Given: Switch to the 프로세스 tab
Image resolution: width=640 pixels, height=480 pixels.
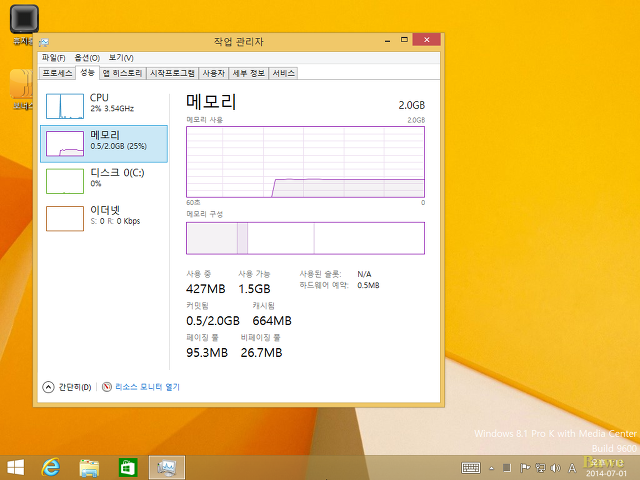Looking at the screenshot, I should 57,73.
